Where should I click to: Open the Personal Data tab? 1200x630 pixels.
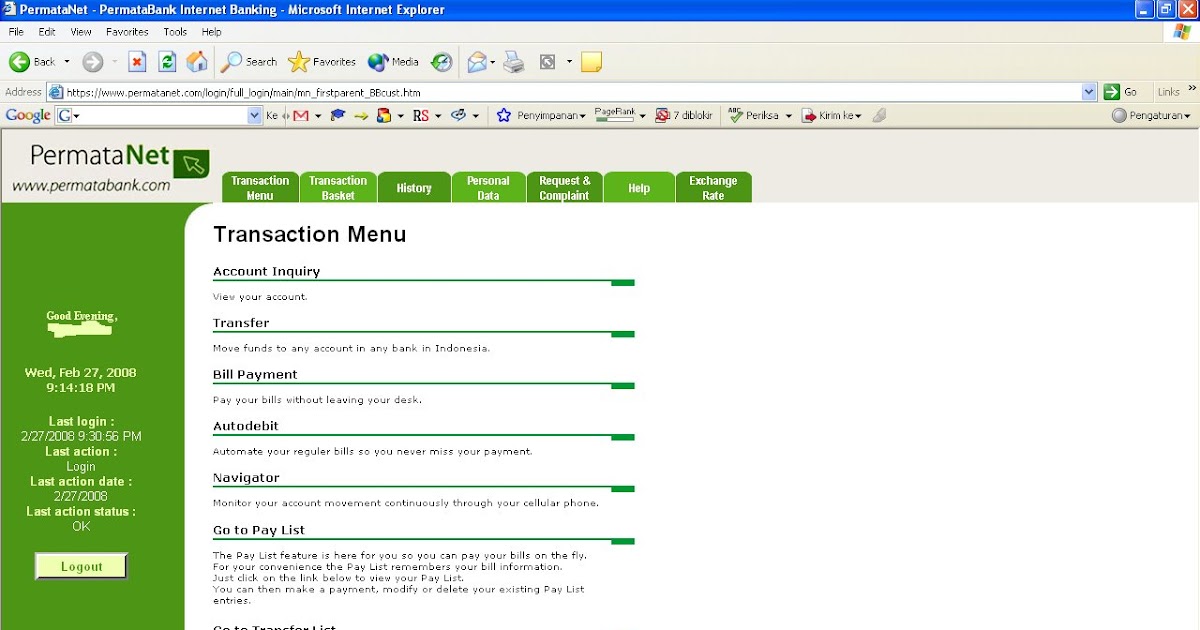click(488, 188)
